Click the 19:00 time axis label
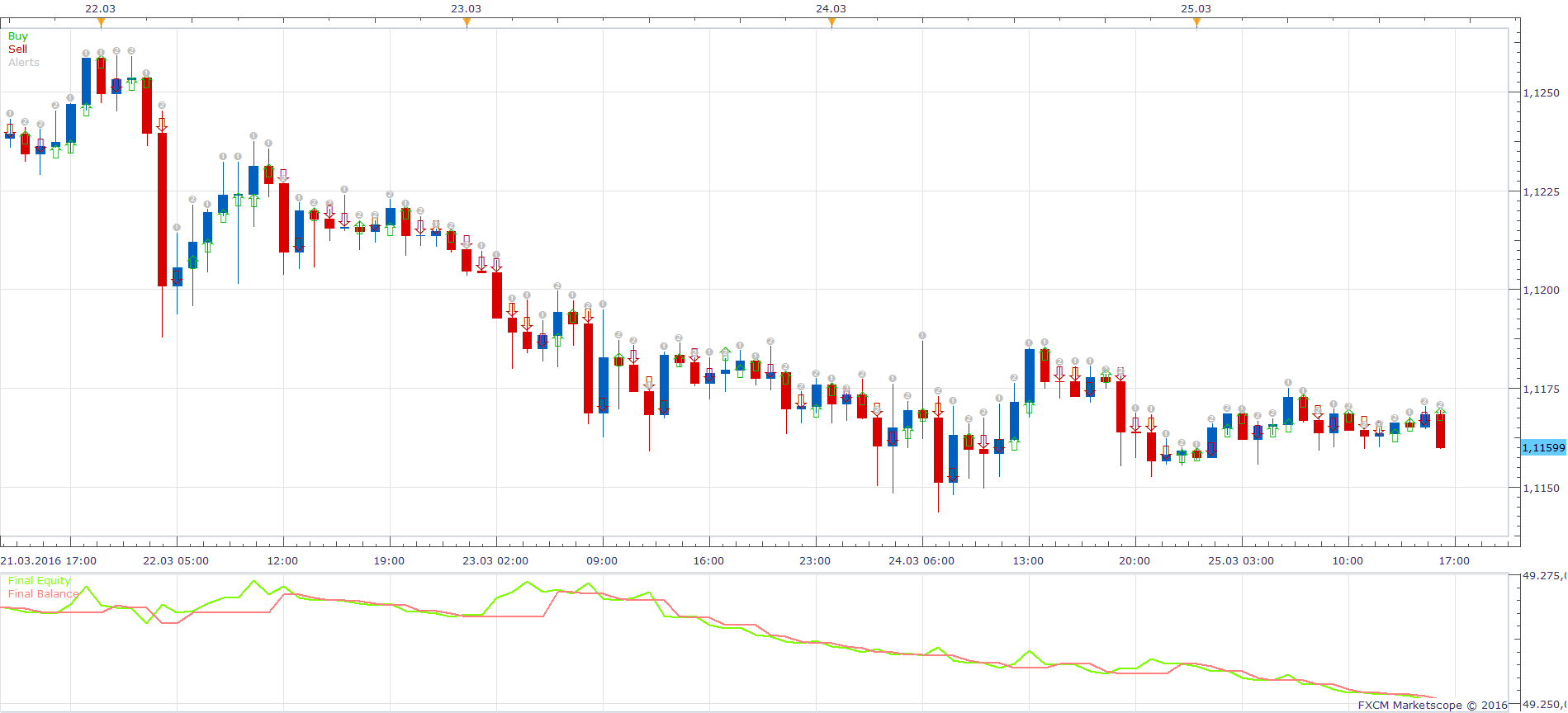The height and width of the screenshot is (713, 1568). coord(389,561)
